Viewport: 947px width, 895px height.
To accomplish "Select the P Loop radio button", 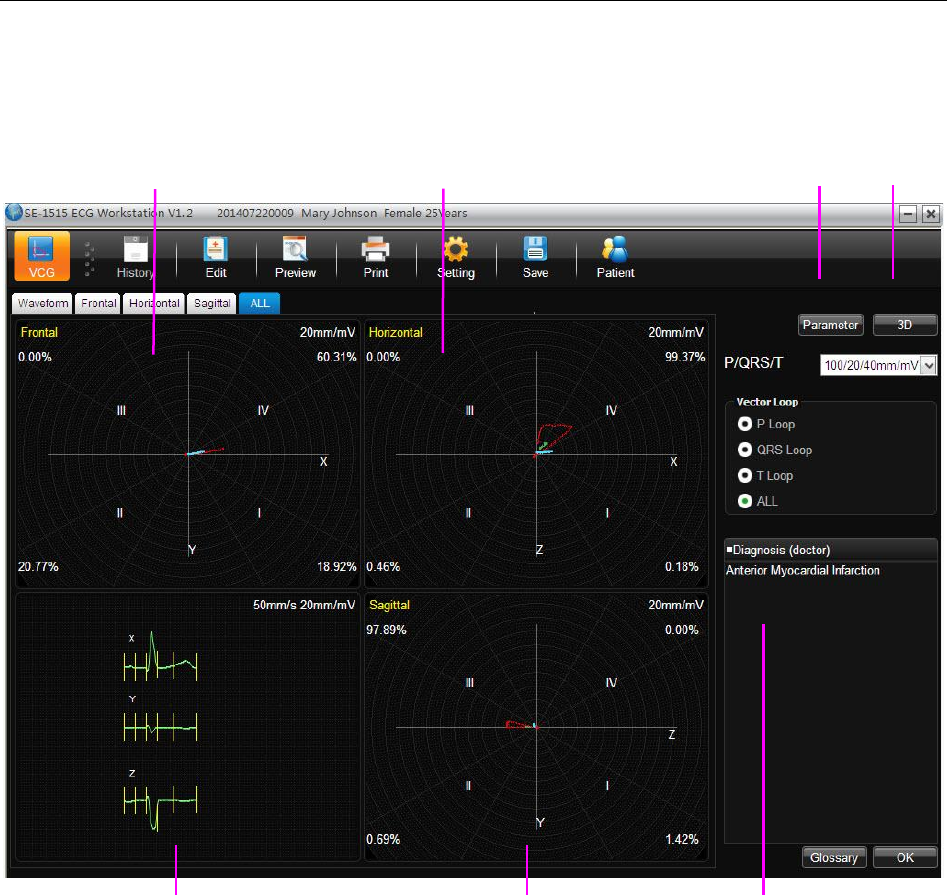I will [745, 424].
